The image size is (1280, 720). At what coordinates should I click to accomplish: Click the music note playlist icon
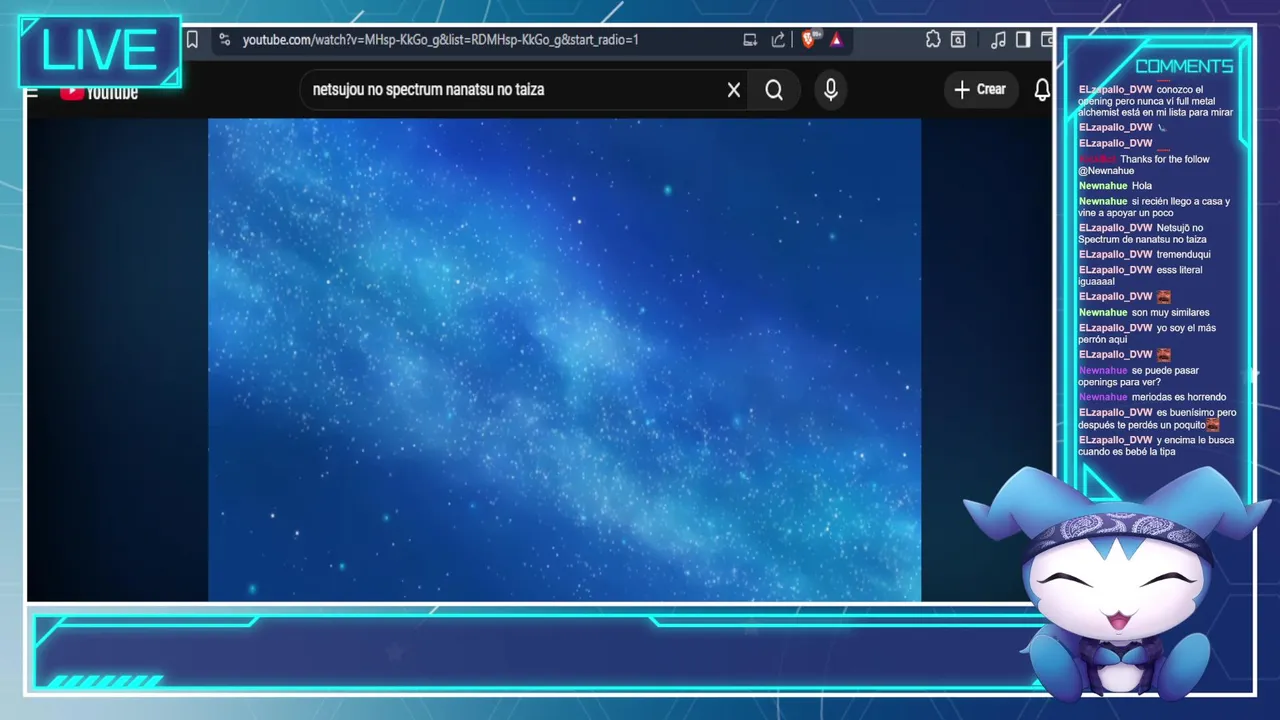coord(998,40)
